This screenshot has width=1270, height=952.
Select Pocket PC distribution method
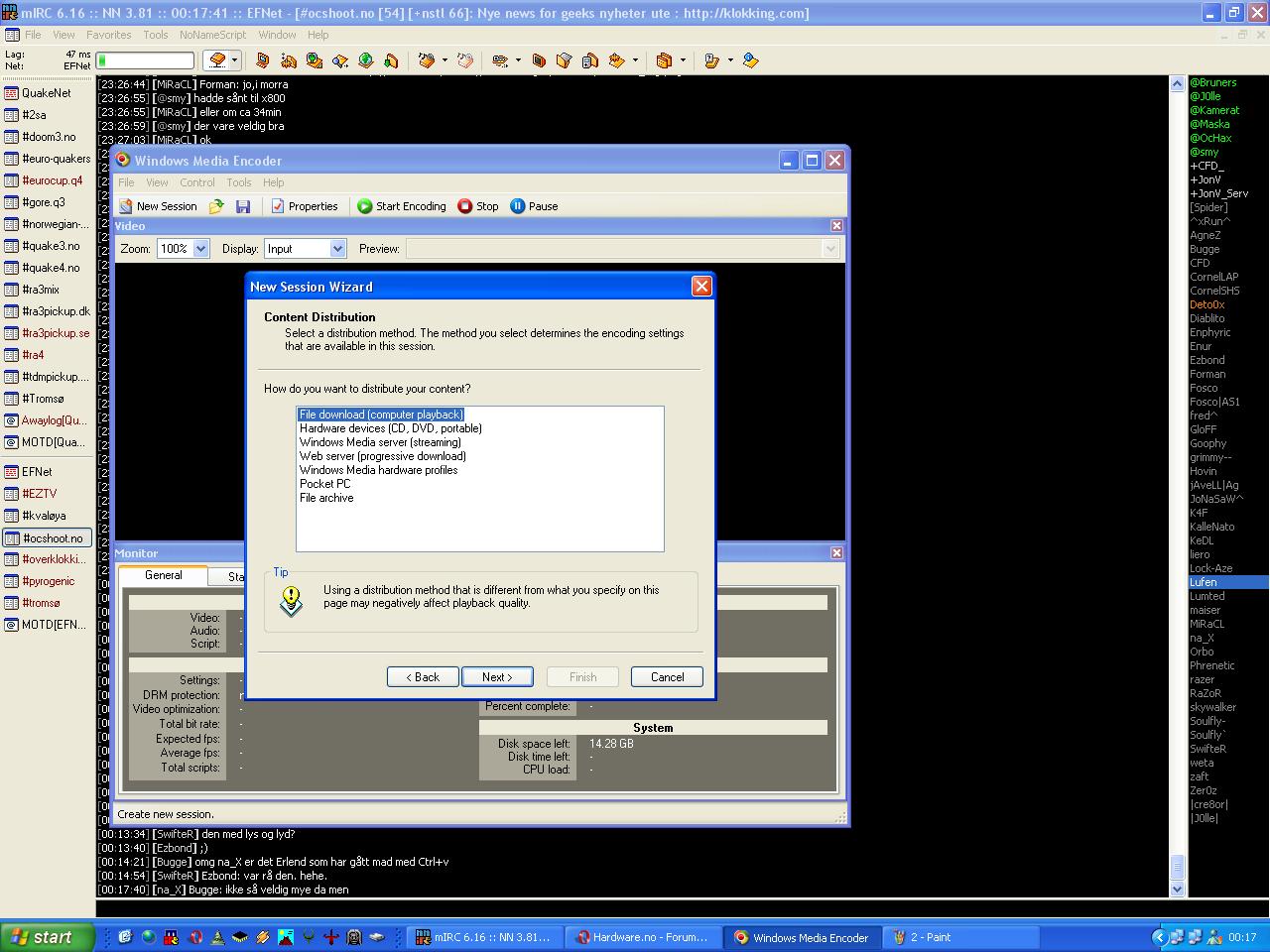324,484
